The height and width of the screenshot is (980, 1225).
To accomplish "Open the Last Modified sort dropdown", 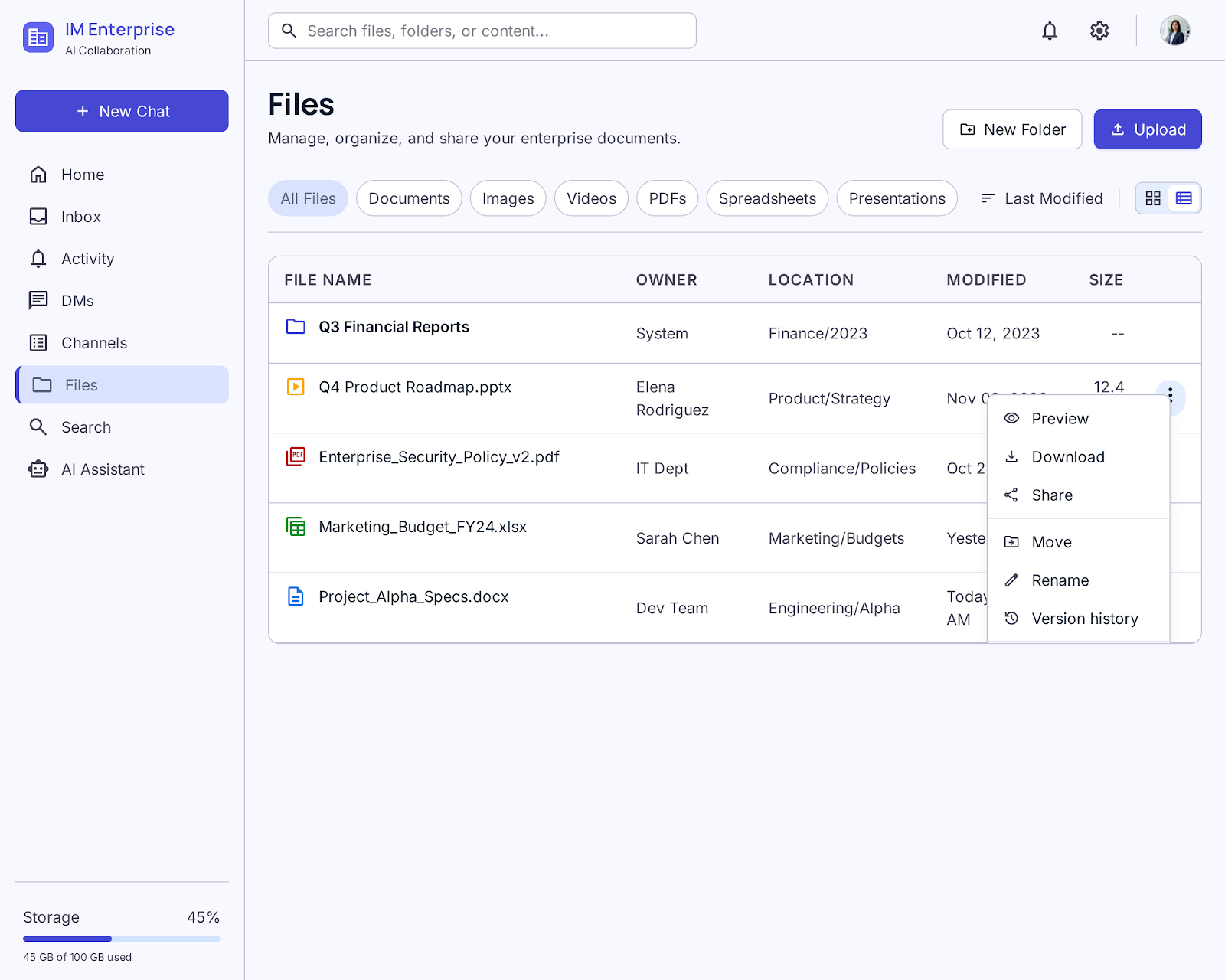I will [1042, 198].
